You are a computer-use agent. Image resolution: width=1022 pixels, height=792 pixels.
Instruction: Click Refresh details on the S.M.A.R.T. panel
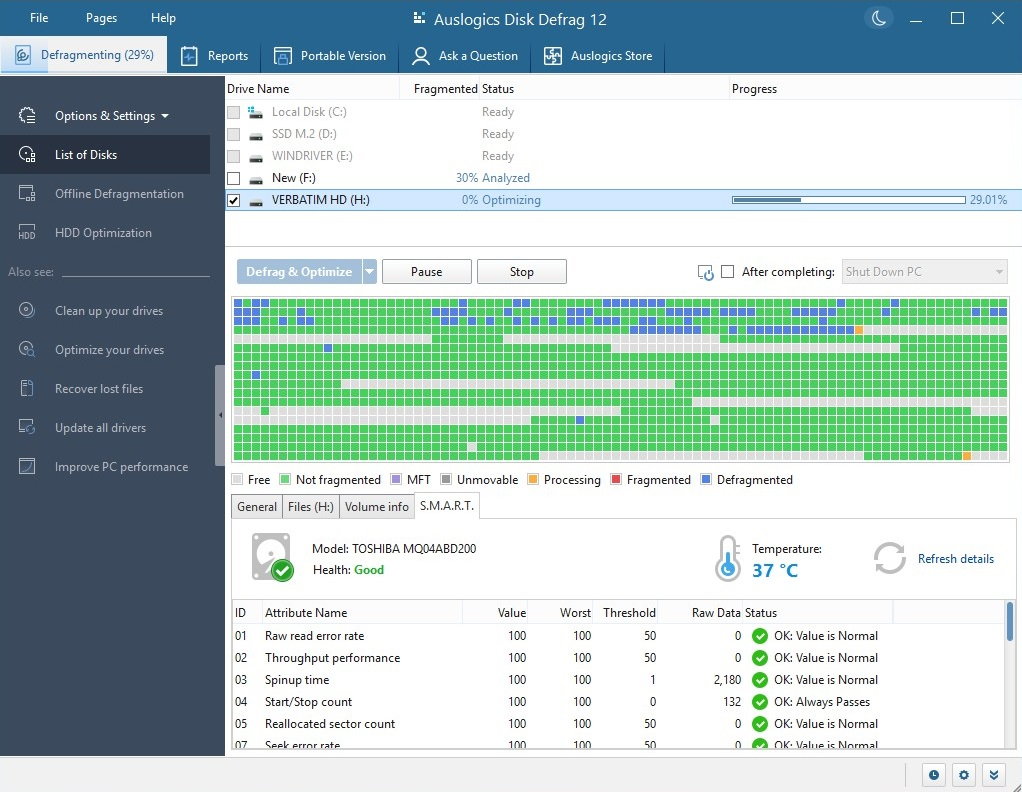[x=955, y=558]
